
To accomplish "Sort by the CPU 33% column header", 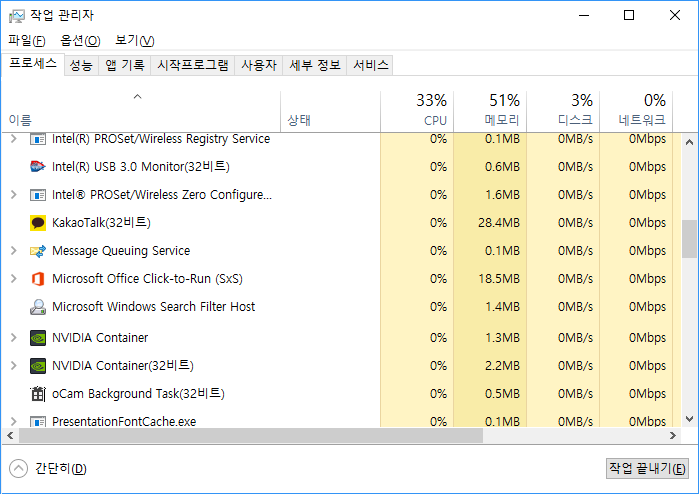I will click(x=417, y=111).
